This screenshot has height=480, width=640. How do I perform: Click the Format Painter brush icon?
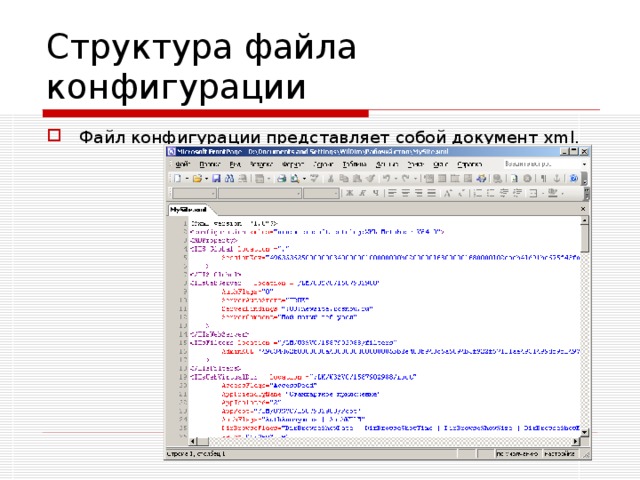(370, 178)
